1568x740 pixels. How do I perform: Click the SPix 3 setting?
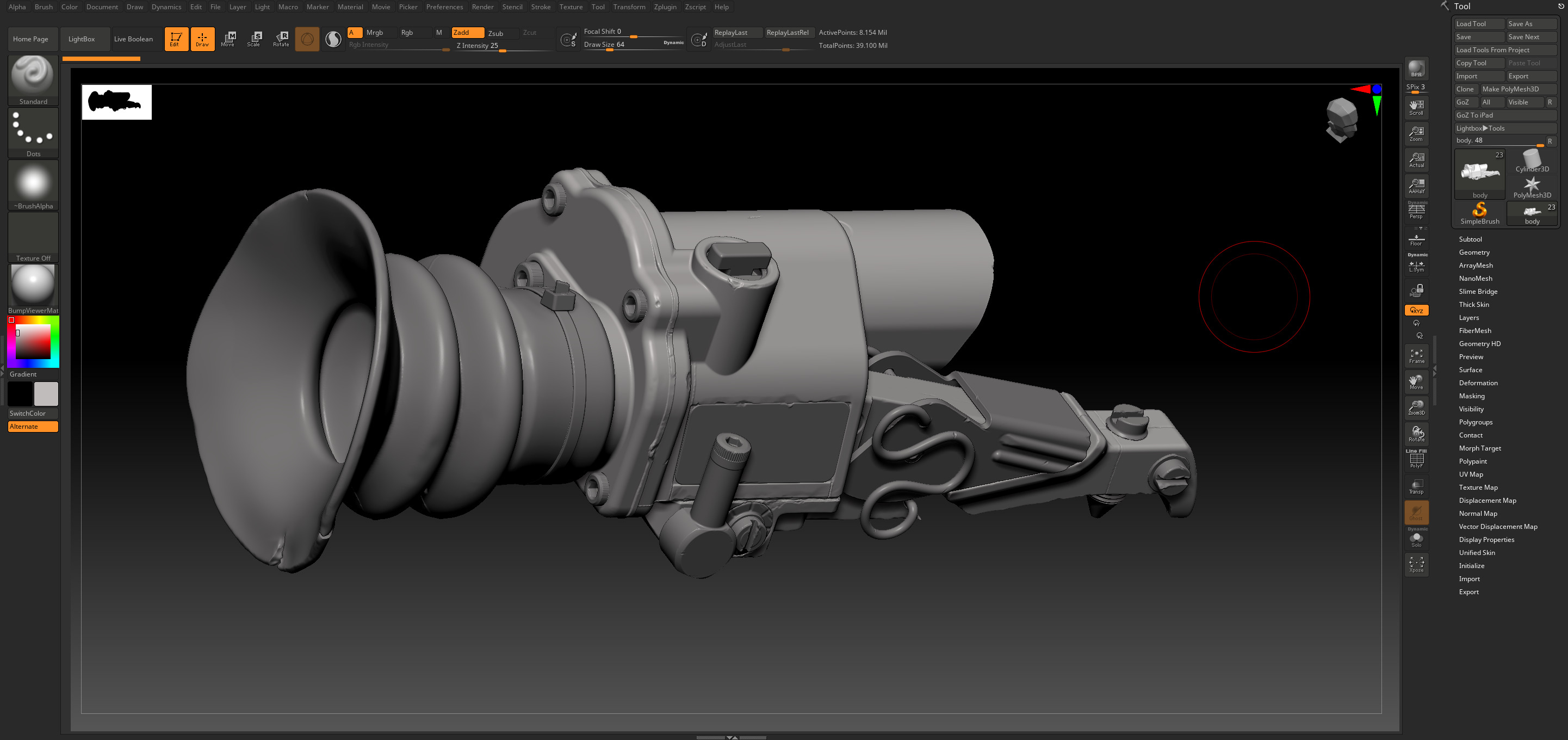tap(1415, 87)
